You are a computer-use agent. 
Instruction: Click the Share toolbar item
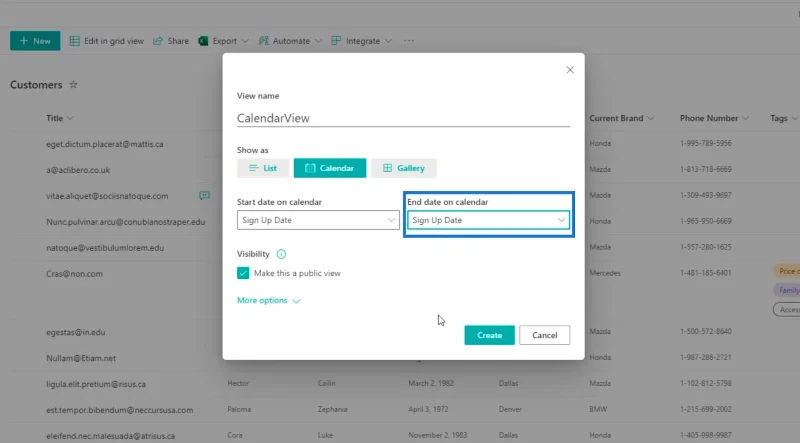coord(171,41)
